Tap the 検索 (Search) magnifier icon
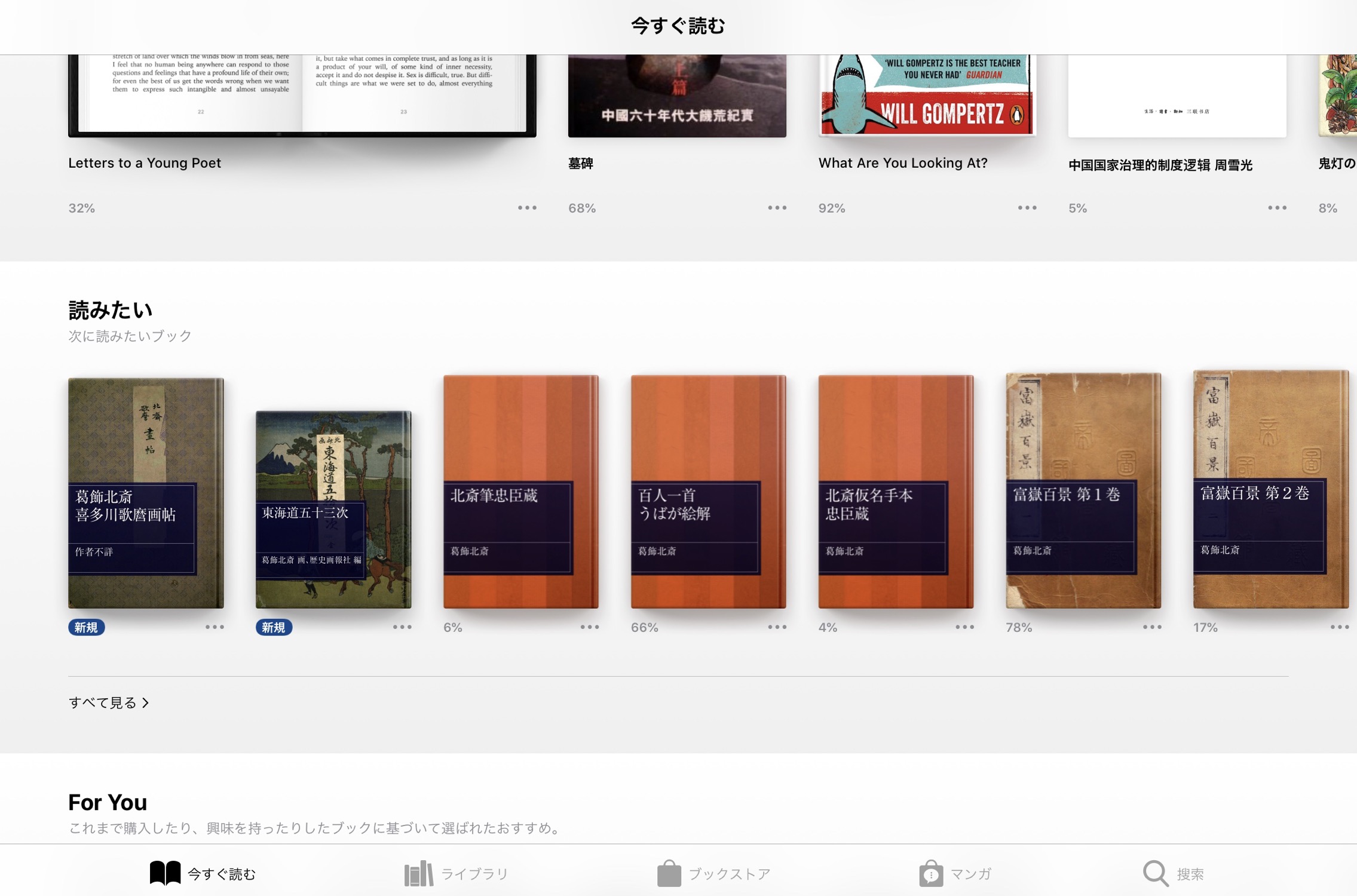This screenshot has height=896, width=1357. [x=1155, y=873]
